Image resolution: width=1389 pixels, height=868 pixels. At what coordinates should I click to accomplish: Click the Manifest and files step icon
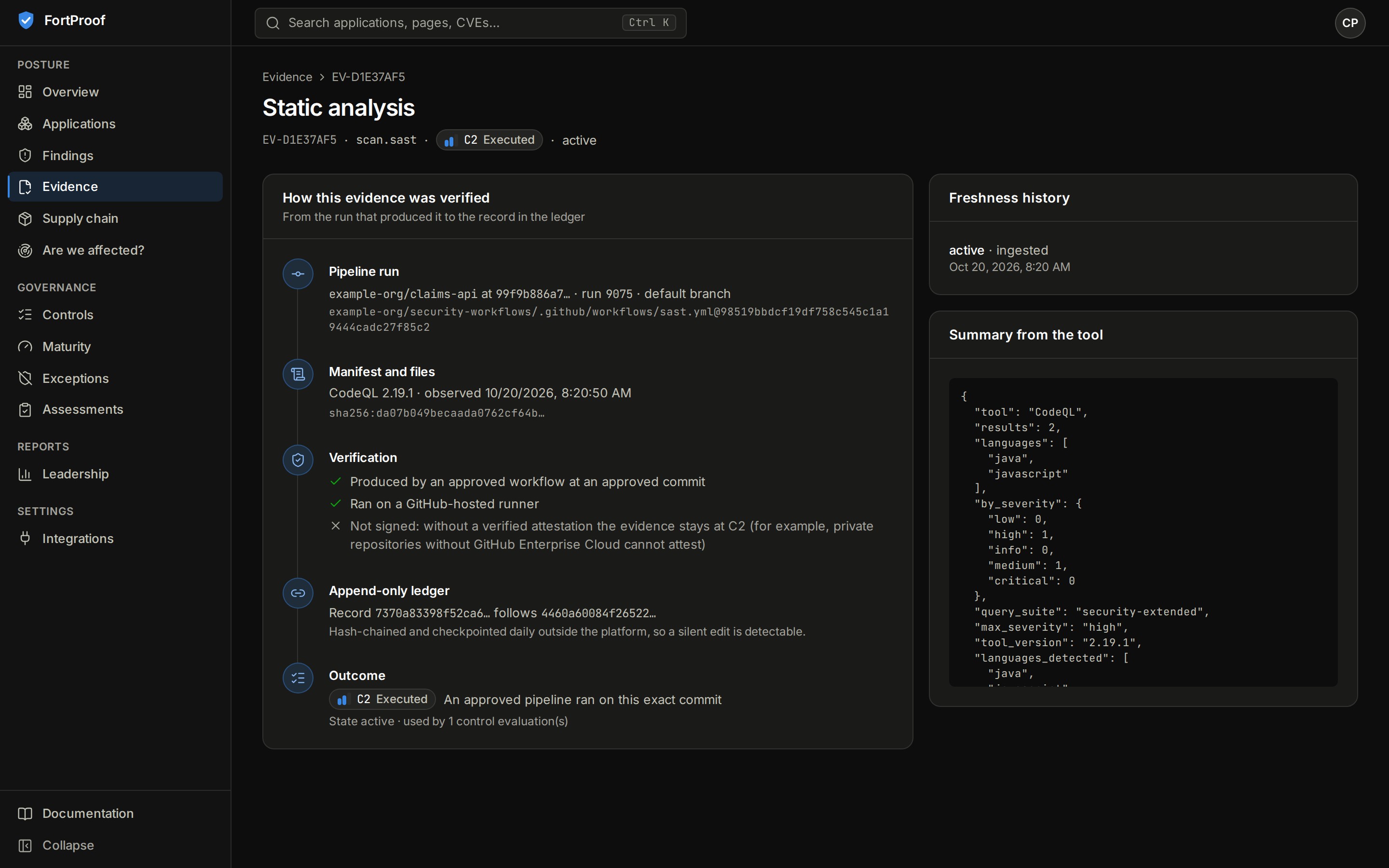point(298,374)
